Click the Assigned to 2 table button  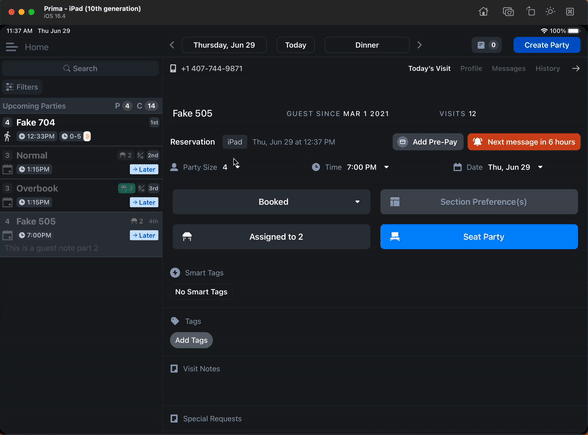pos(272,237)
